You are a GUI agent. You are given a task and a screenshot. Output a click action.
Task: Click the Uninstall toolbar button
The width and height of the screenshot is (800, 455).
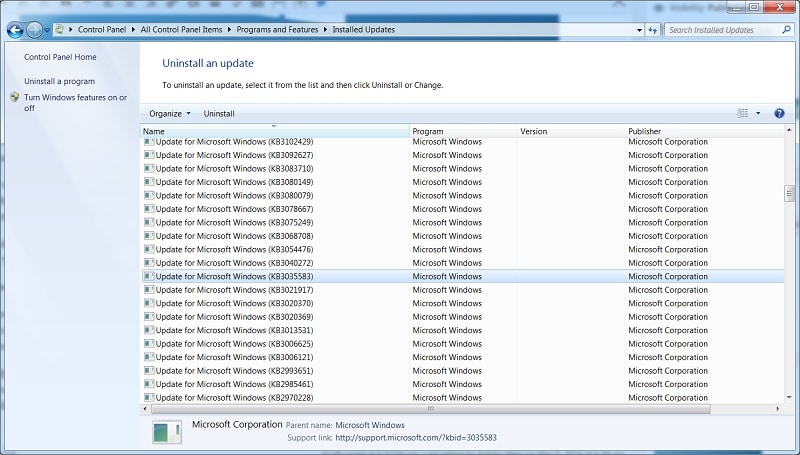pos(219,114)
